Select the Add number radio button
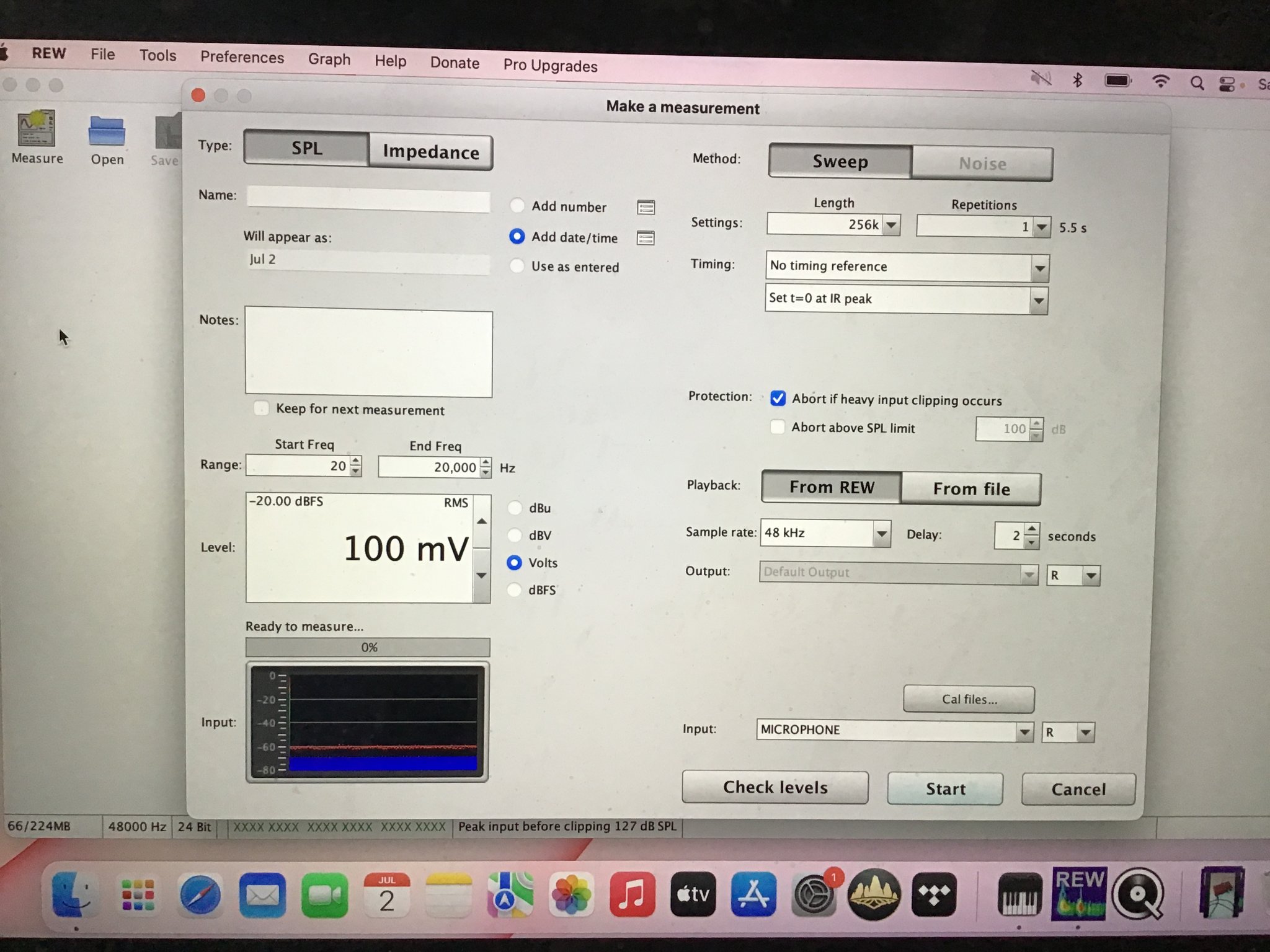1270x952 pixels. pos(517,206)
